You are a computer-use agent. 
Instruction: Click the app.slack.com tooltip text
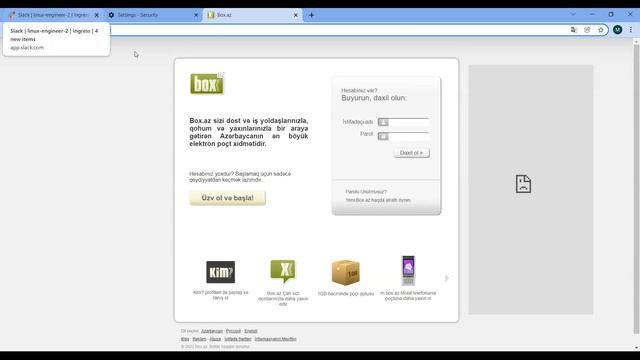(x=27, y=48)
